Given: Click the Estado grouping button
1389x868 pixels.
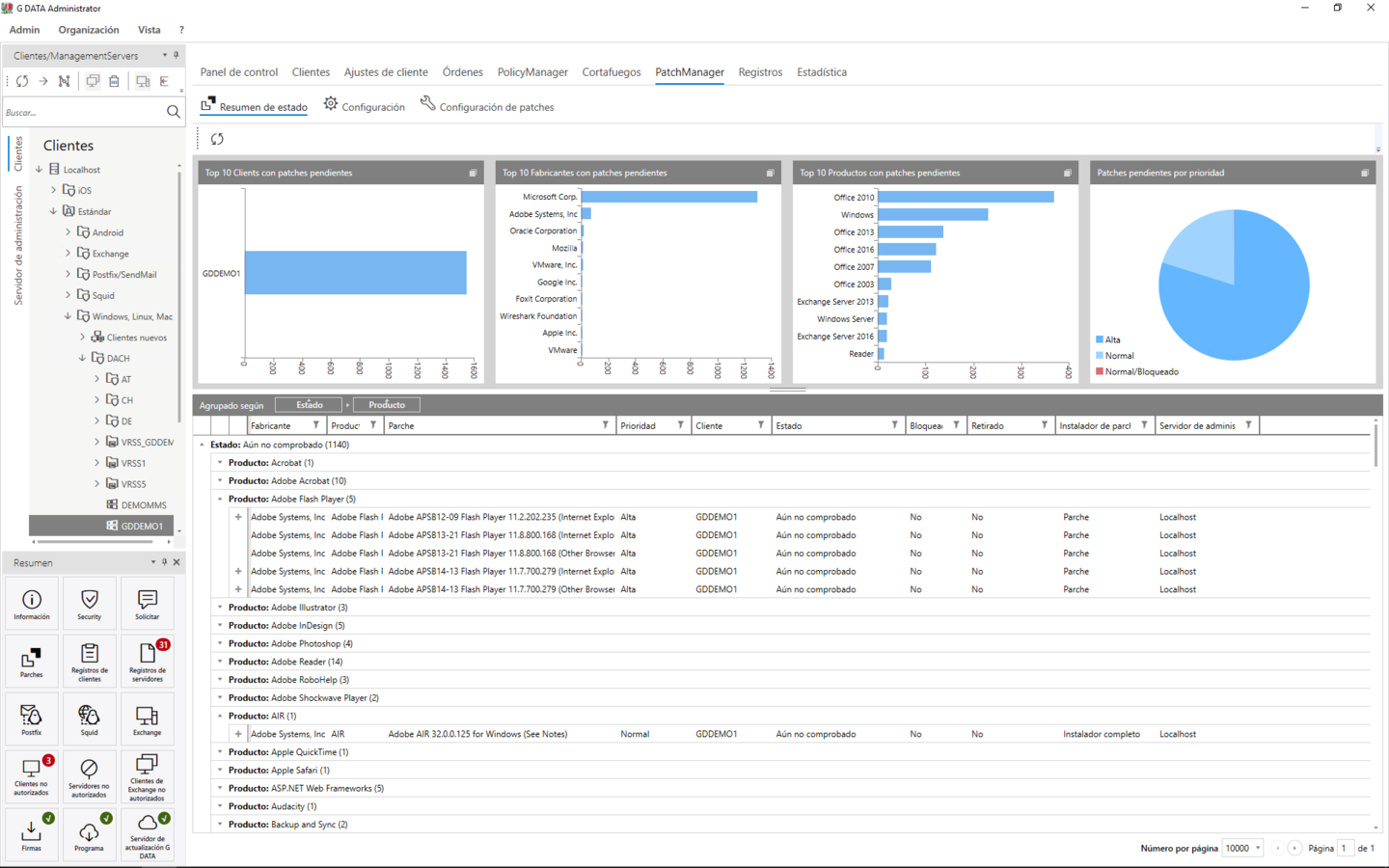Looking at the screenshot, I should coord(309,405).
